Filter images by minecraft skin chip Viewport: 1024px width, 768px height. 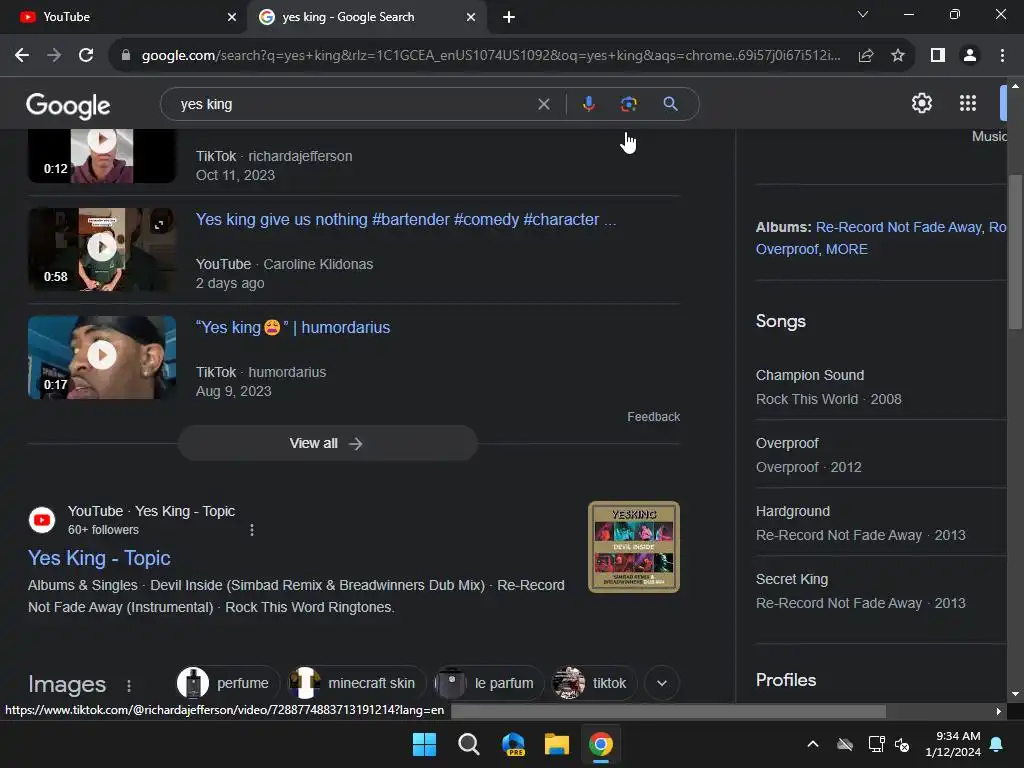pyautogui.click(x=357, y=683)
